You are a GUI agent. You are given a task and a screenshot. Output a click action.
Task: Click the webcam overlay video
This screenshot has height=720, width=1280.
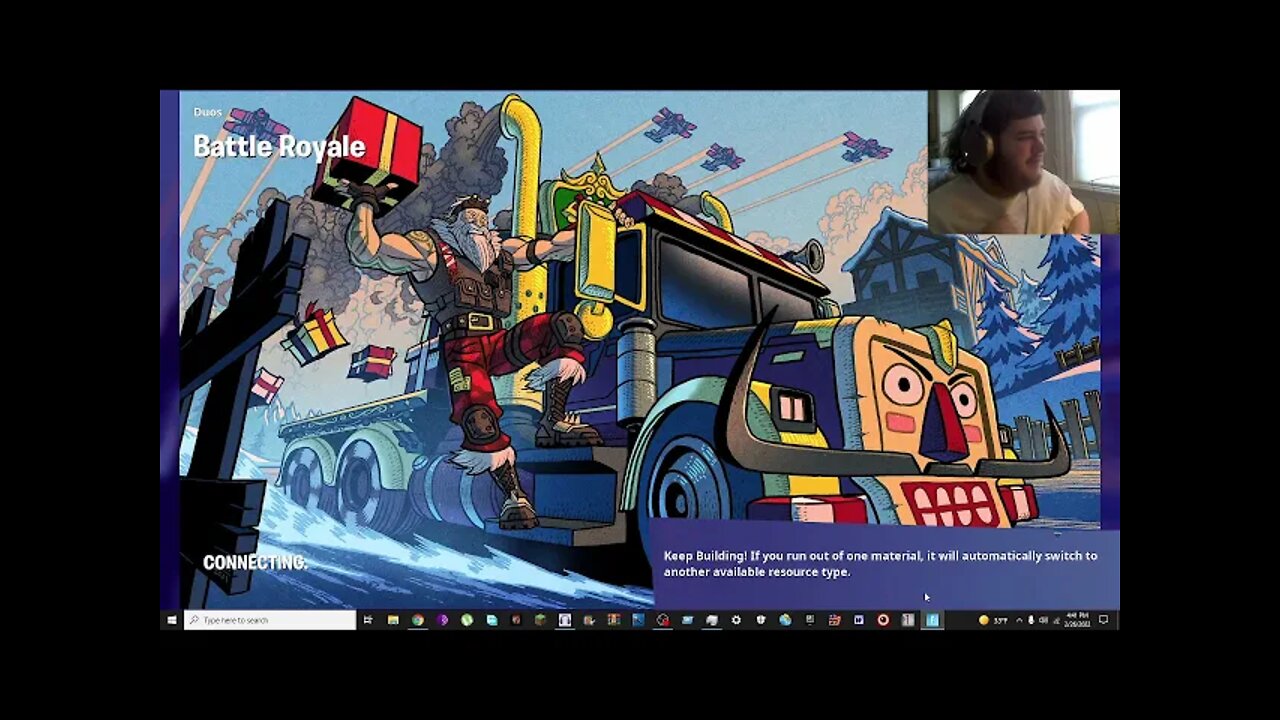tap(1024, 162)
